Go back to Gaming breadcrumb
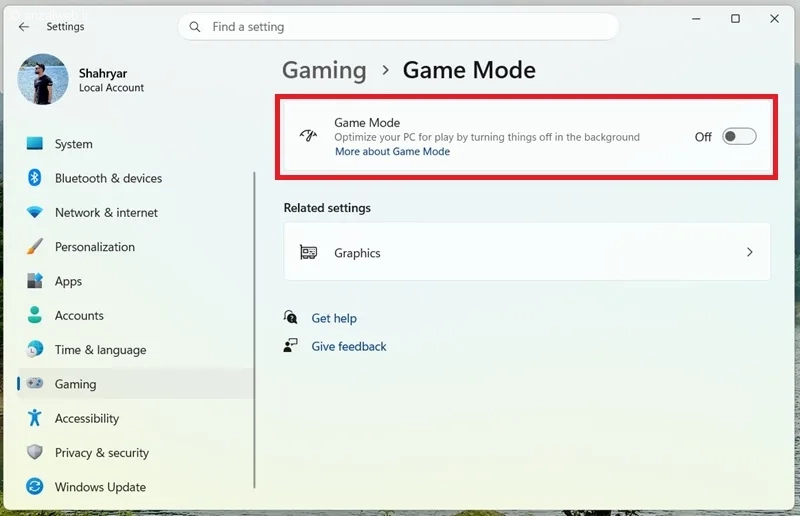The height and width of the screenshot is (516, 800). (324, 70)
